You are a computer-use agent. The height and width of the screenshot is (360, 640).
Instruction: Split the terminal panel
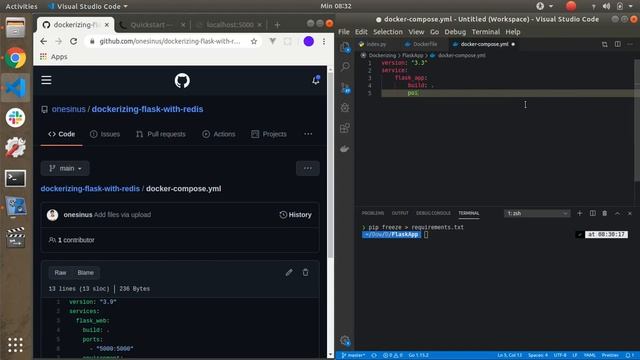593,213
